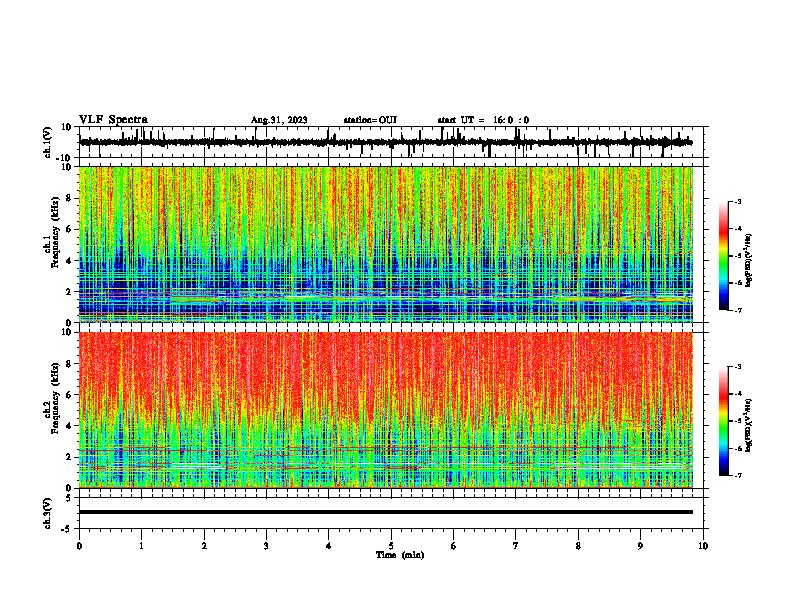Click time axis tick label "7"
This screenshot has width=792, height=612.
click(x=516, y=546)
